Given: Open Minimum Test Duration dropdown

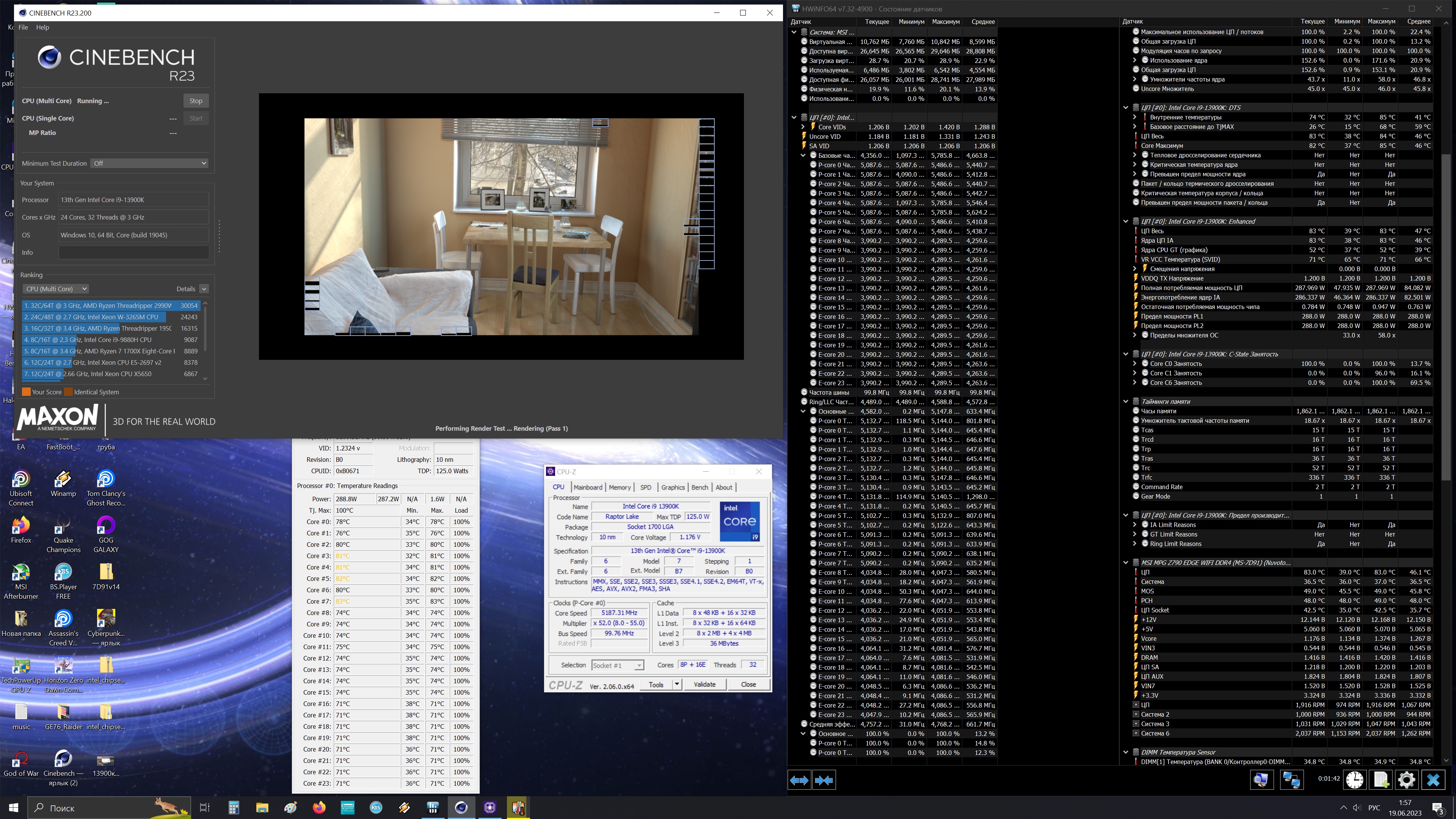Looking at the screenshot, I should (x=150, y=163).
